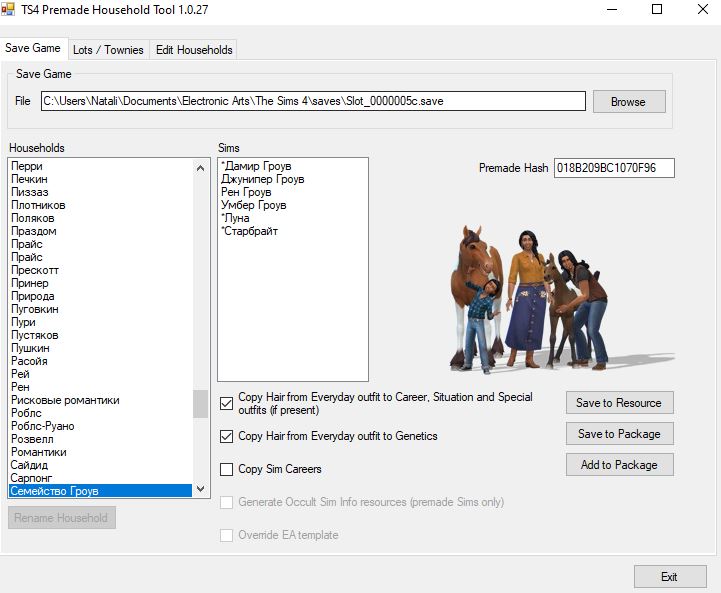Switch to the Lots / Townies tab

pos(108,49)
